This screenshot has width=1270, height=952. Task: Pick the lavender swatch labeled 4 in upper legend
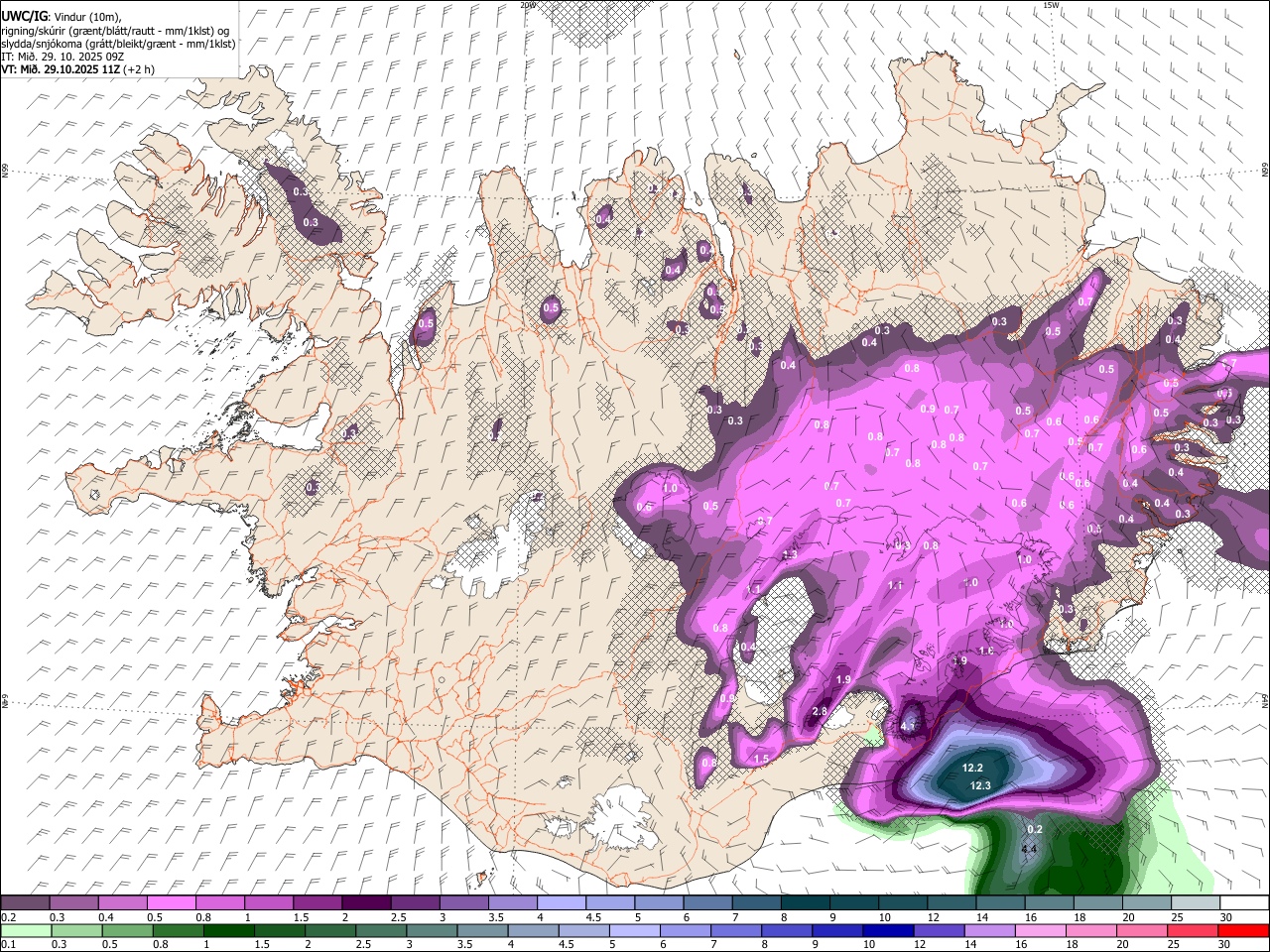561,903
